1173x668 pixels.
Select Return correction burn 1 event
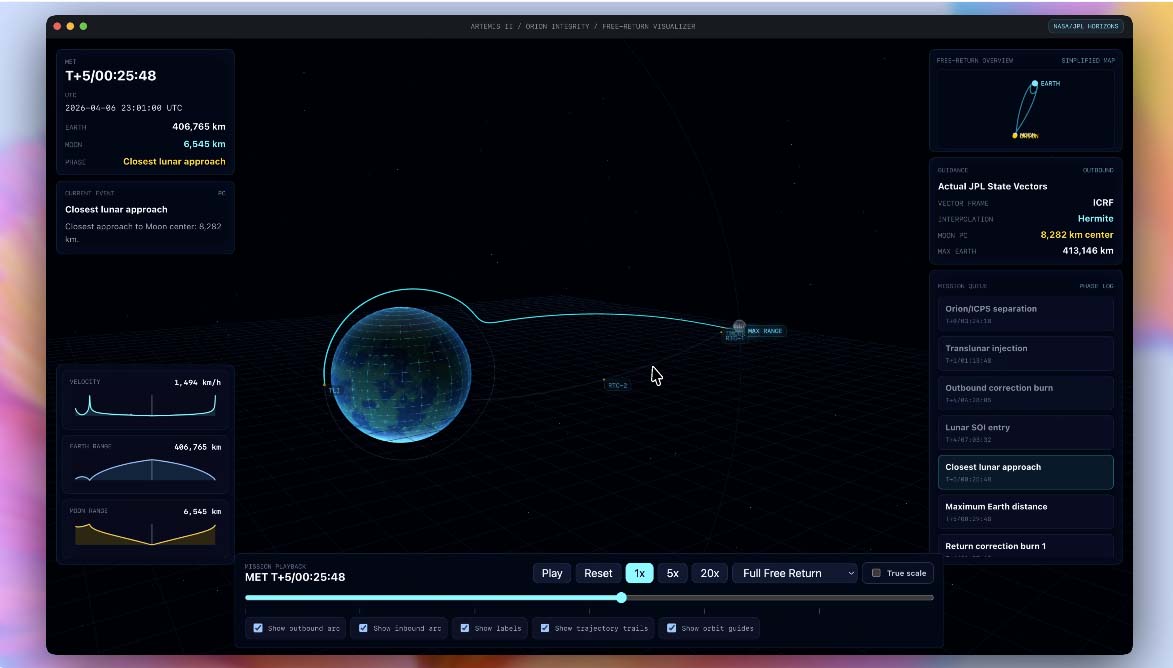point(1026,547)
